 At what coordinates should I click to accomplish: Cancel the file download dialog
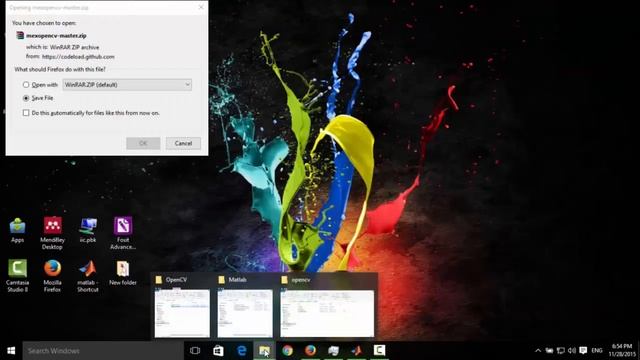[183, 143]
